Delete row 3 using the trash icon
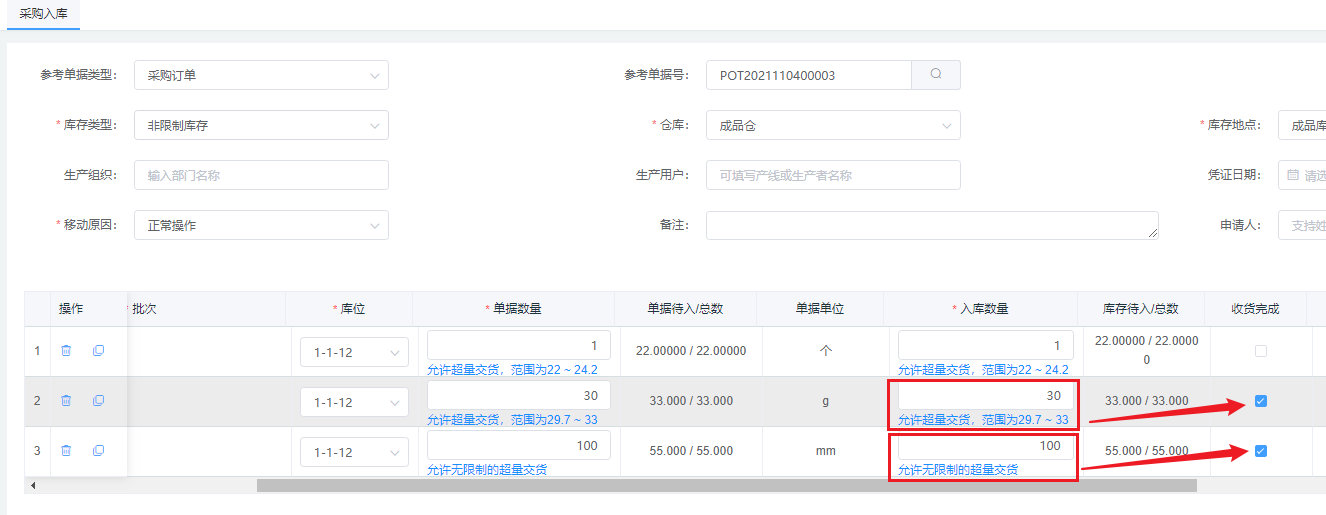The image size is (1326, 515). coord(66,451)
